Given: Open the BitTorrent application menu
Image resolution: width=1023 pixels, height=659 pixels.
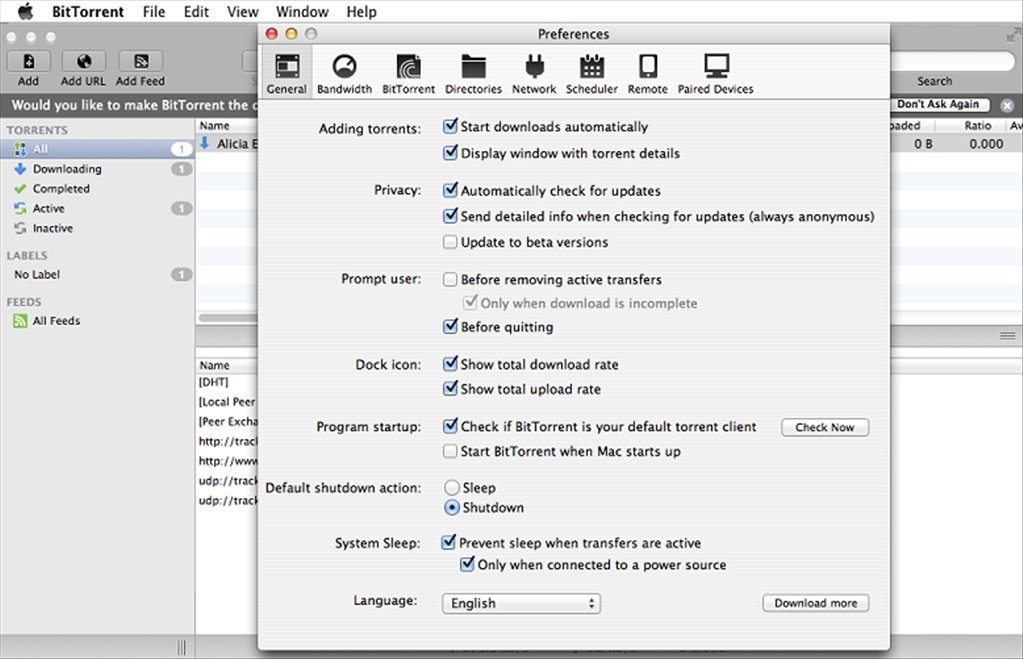Looking at the screenshot, I should [88, 11].
